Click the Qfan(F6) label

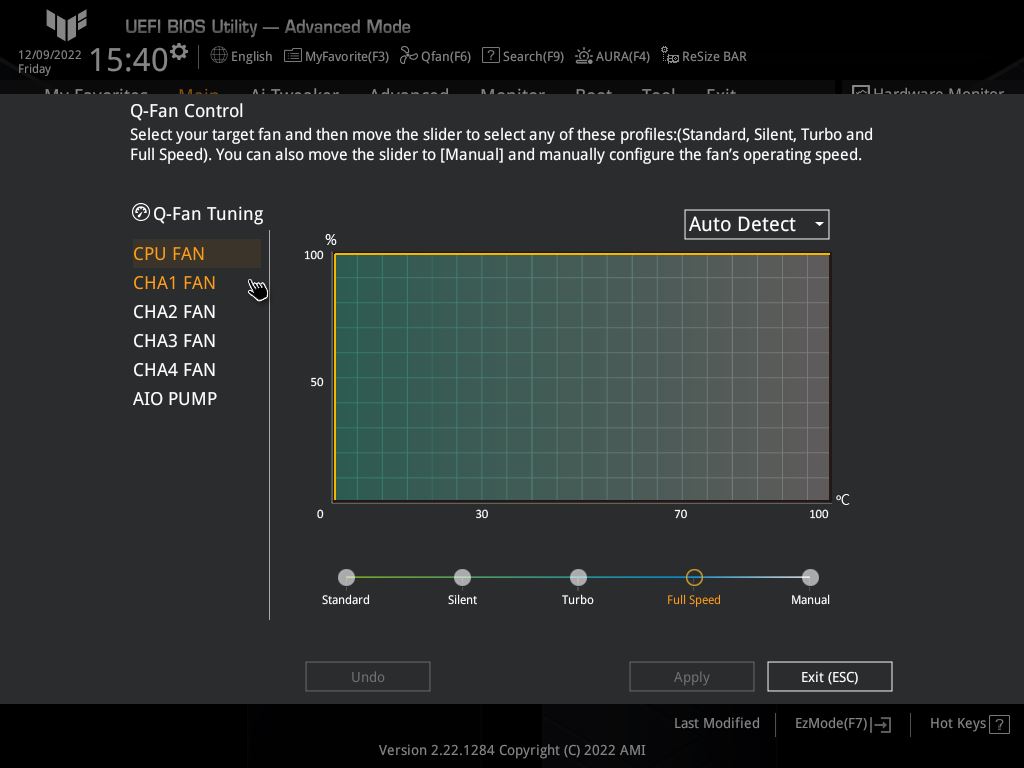click(x=446, y=56)
